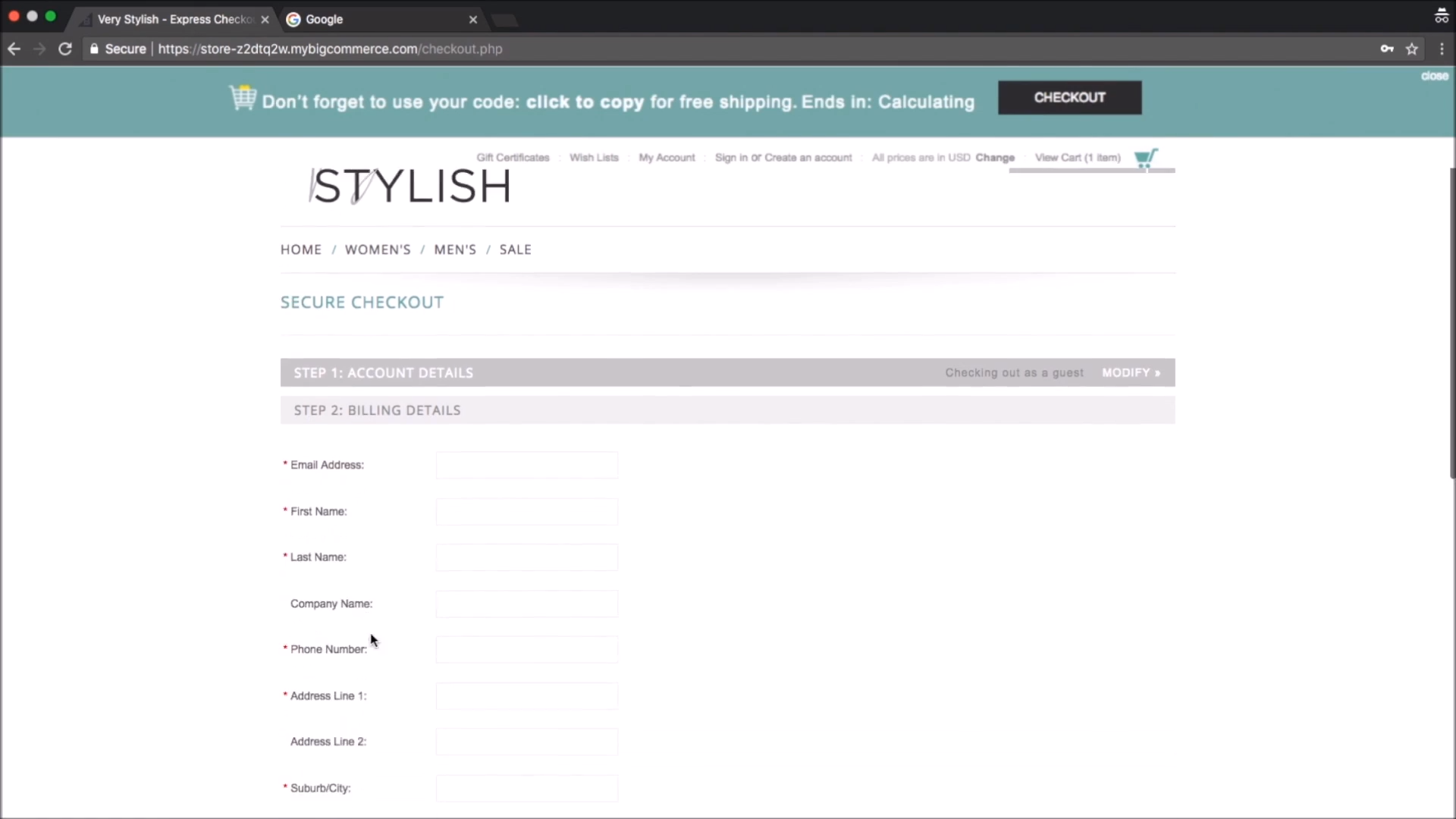Click the secure padlock icon in address bar
Image resolution: width=1456 pixels, height=819 pixels.
tap(94, 49)
